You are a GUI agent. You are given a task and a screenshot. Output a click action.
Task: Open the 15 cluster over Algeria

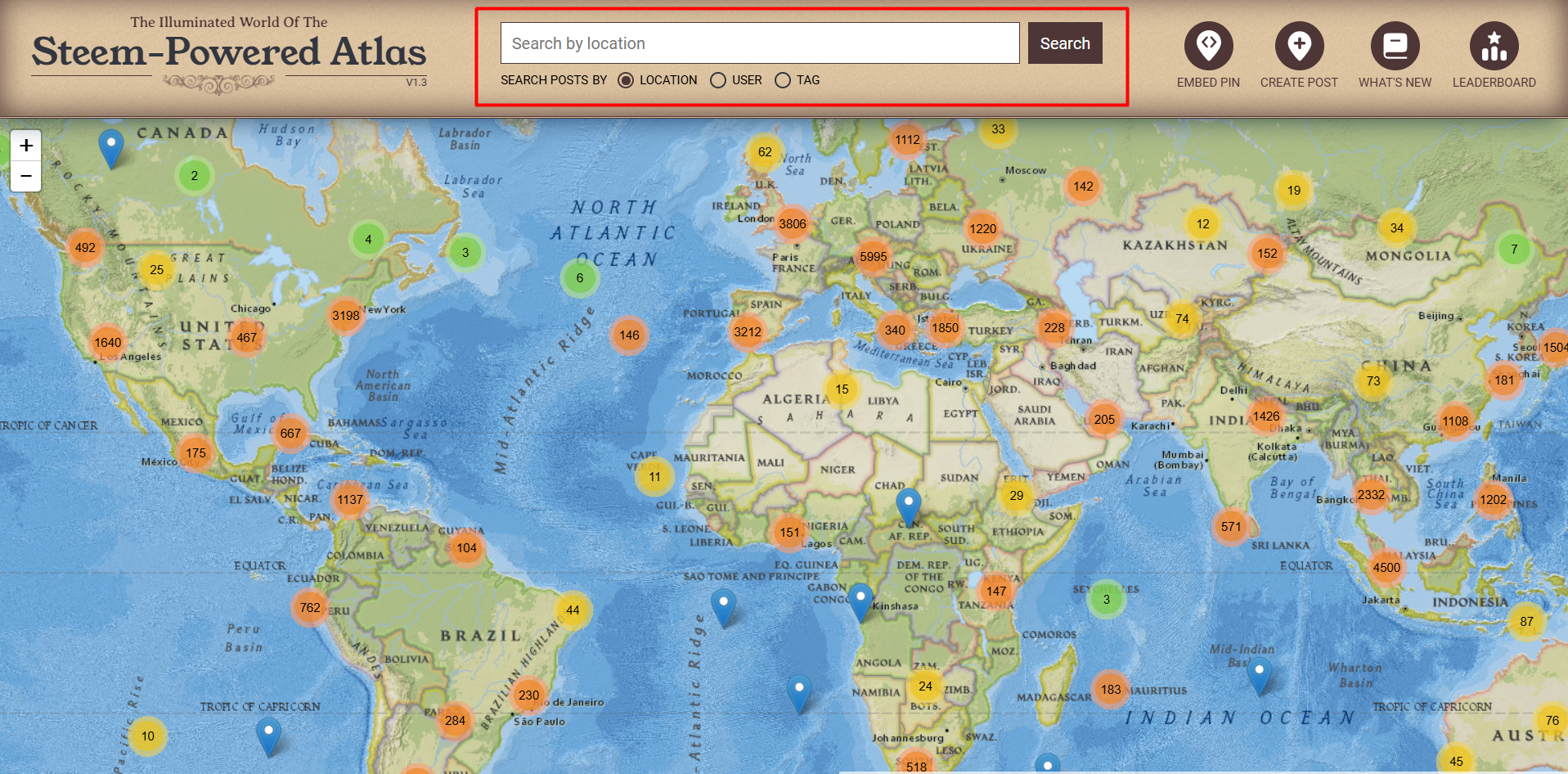(x=842, y=389)
